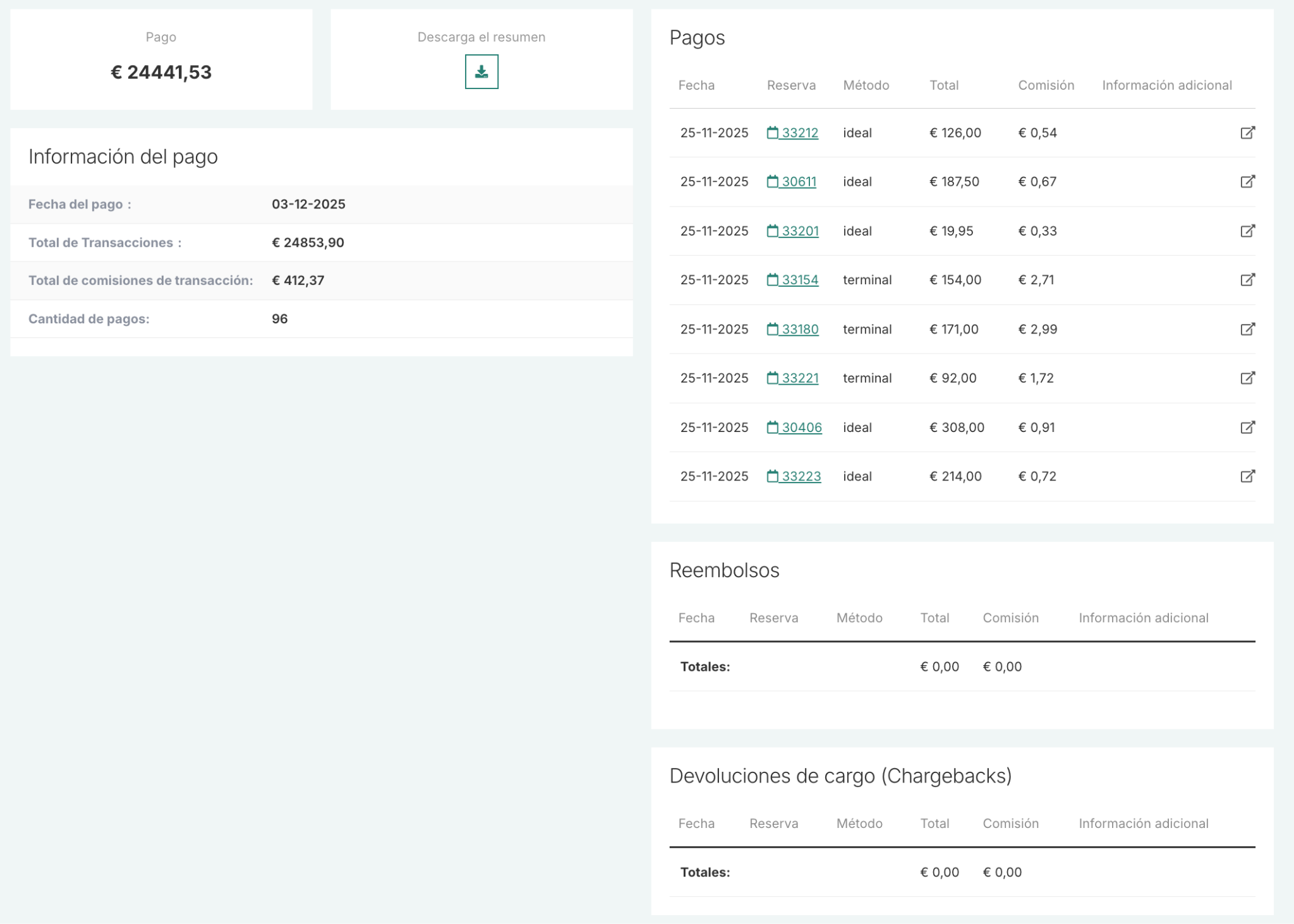This screenshot has height=924, width=1294.
Task: Open external link for reservation 33221 payment
Action: (x=1247, y=378)
